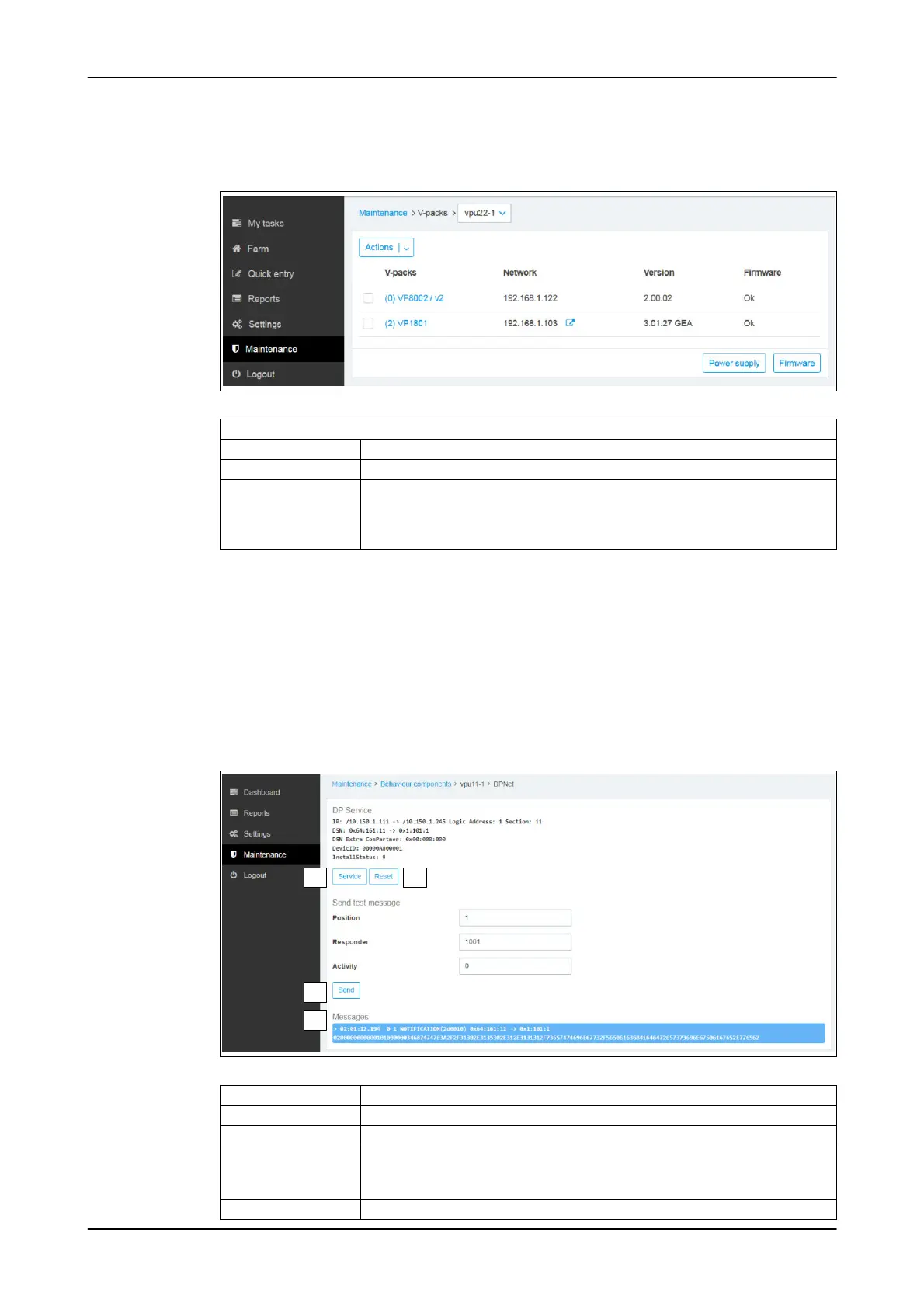Viewport: 924px width, 1308px height.
Task: Click the Dashboard icon in lower sidebar
Action: (x=234, y=792)
